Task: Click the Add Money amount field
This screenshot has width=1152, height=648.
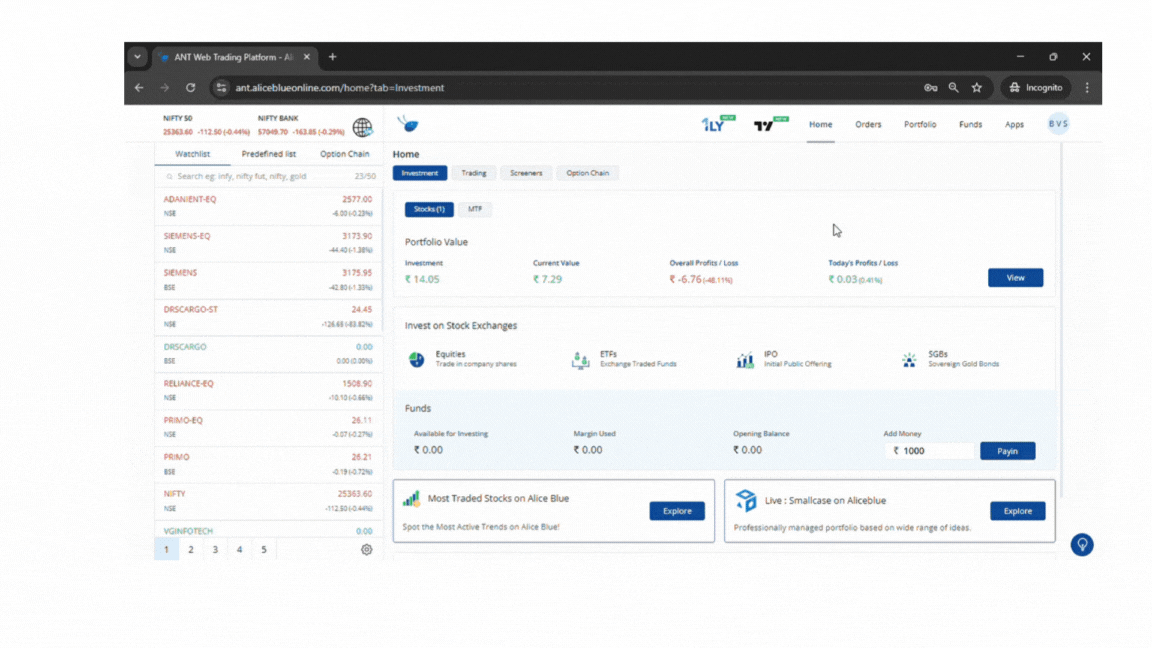Action: pos(929,451)
